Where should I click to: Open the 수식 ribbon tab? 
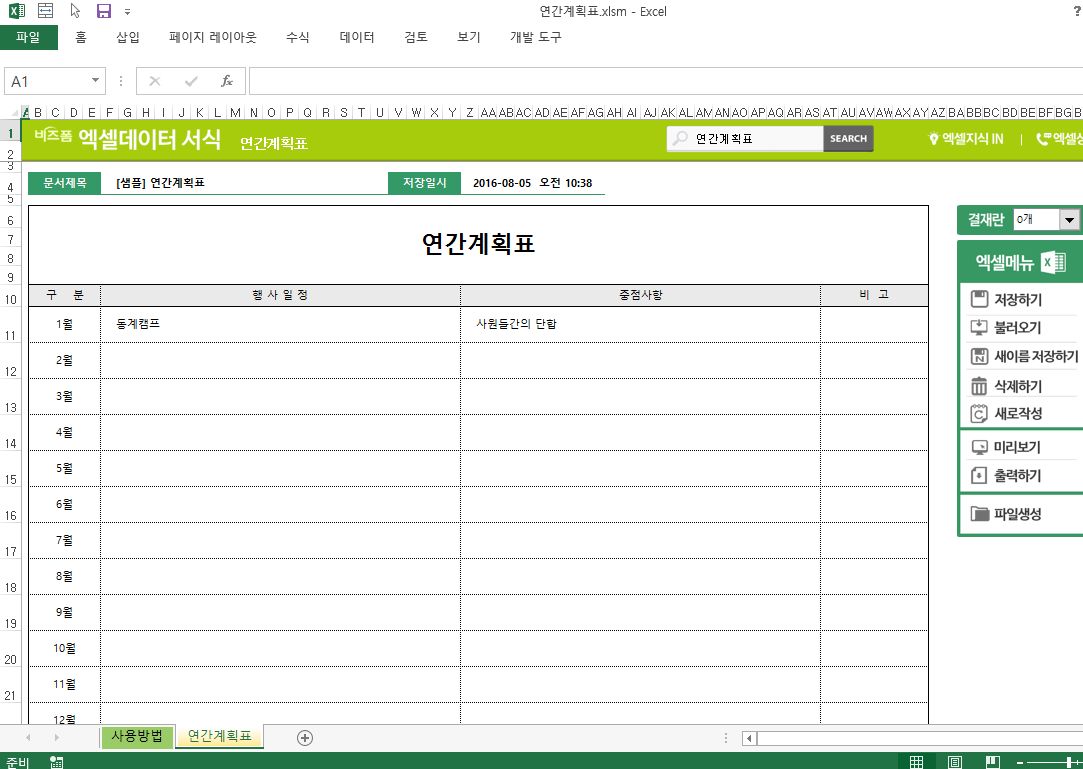coord(298,37)
